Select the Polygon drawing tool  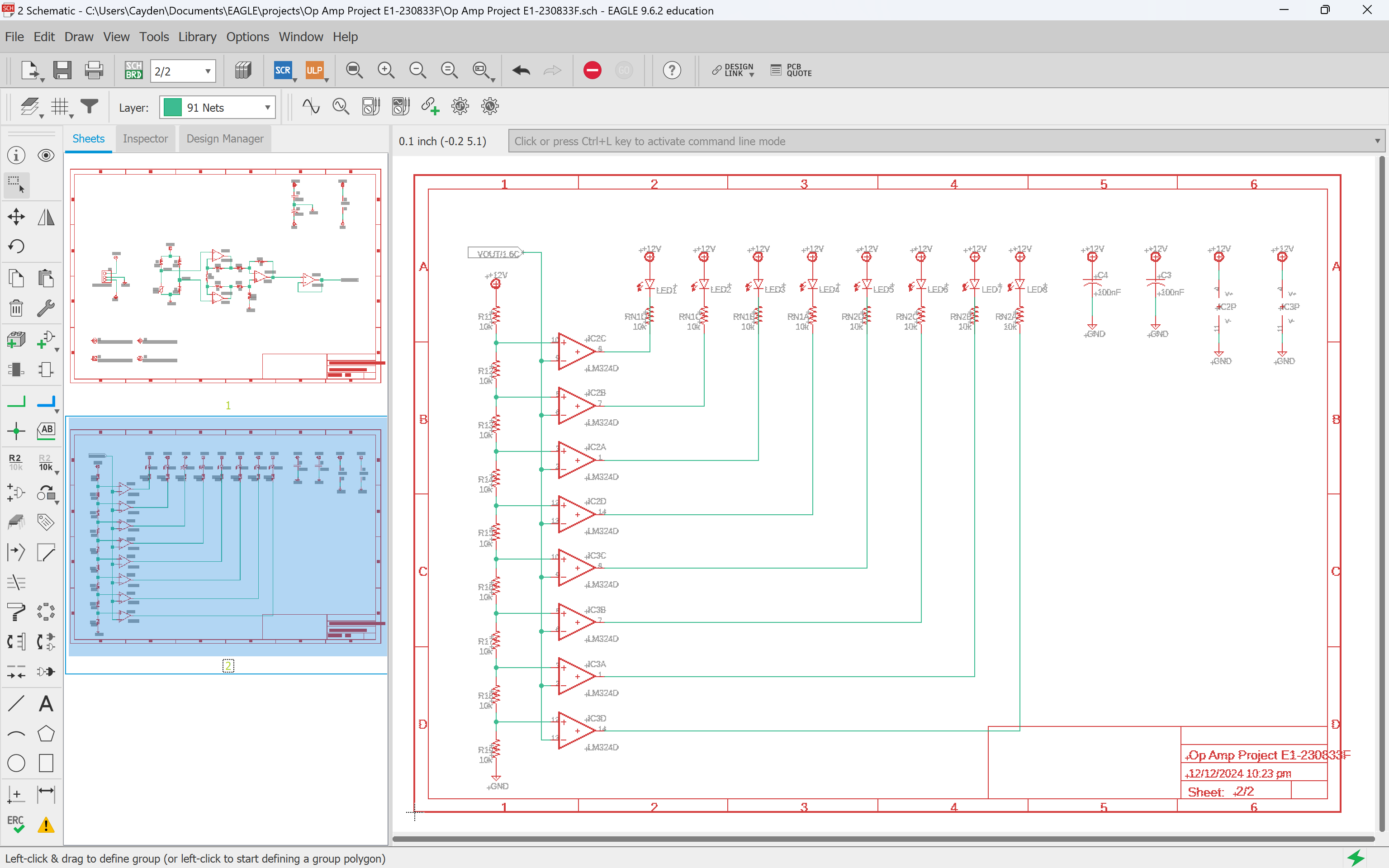46,734
